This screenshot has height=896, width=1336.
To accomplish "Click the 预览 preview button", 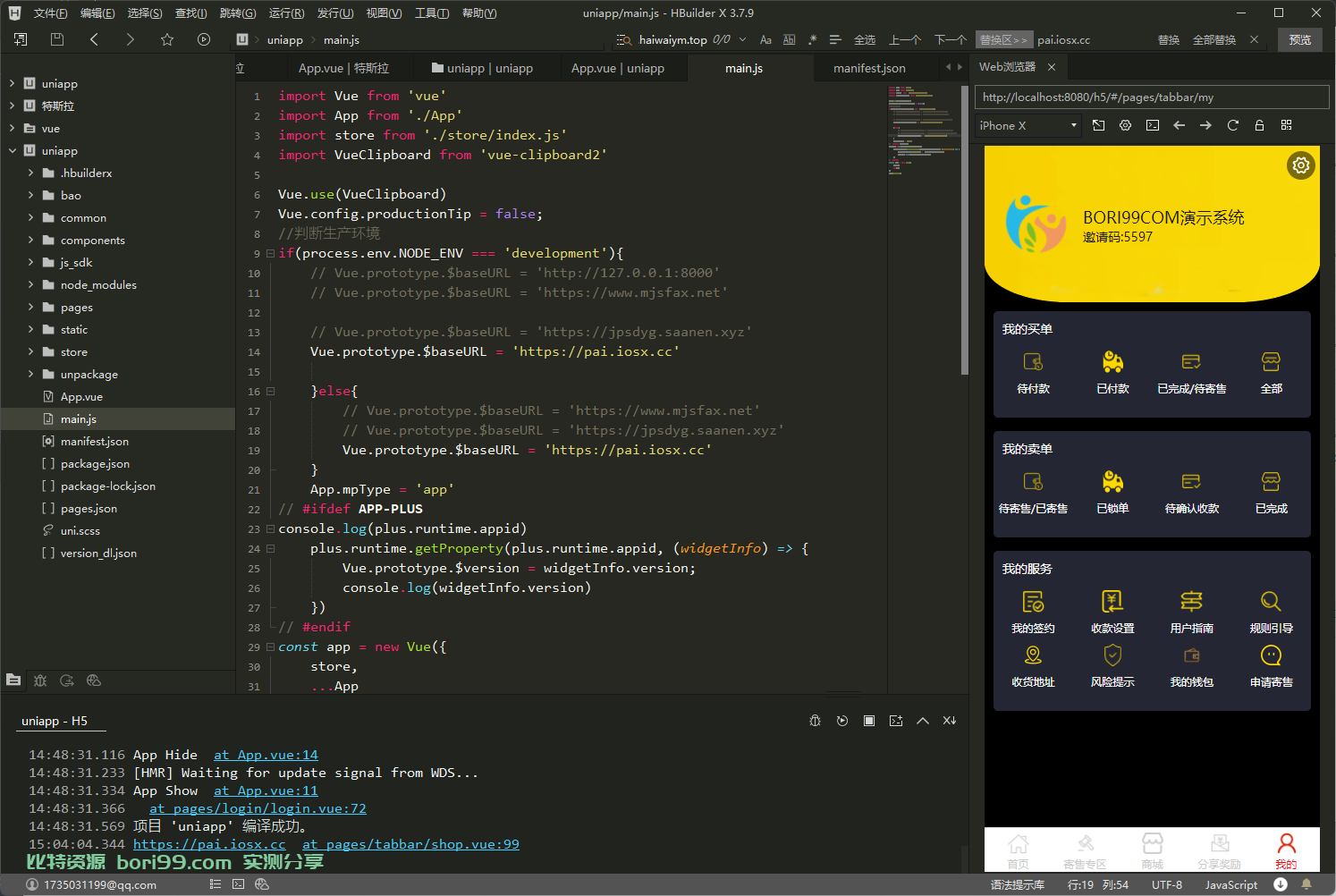I will (x=1300, y=39).
